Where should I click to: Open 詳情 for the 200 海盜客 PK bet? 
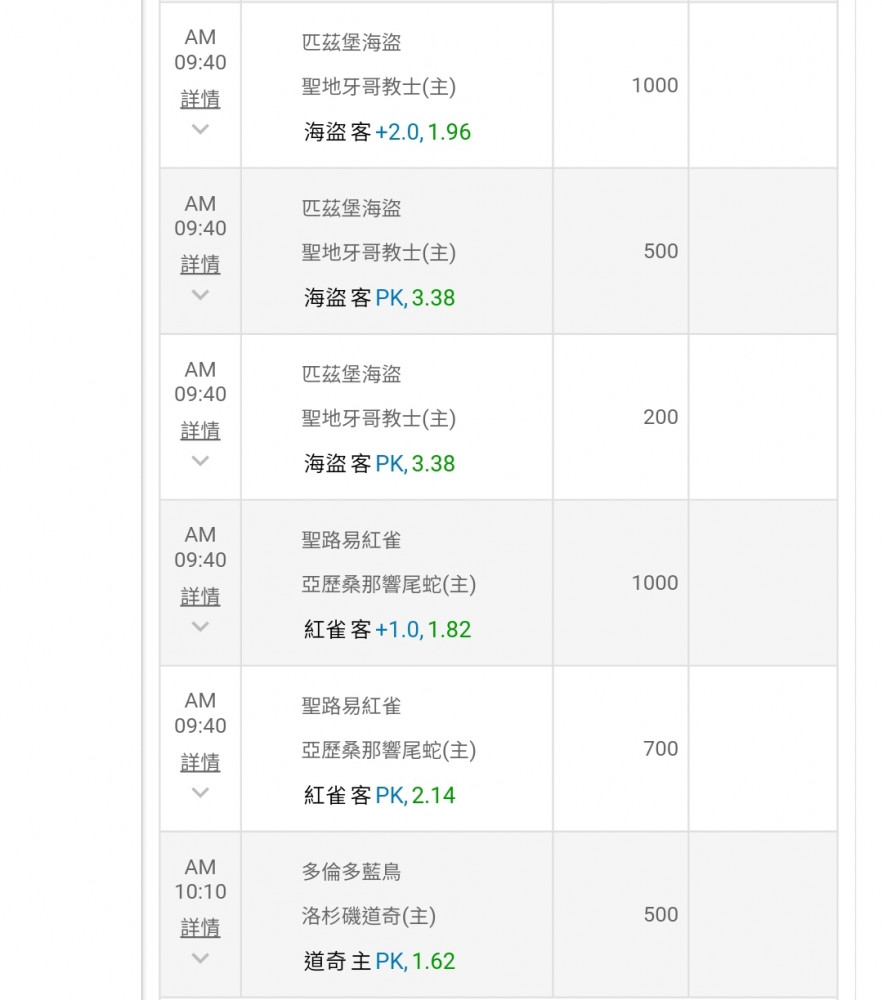200,431
